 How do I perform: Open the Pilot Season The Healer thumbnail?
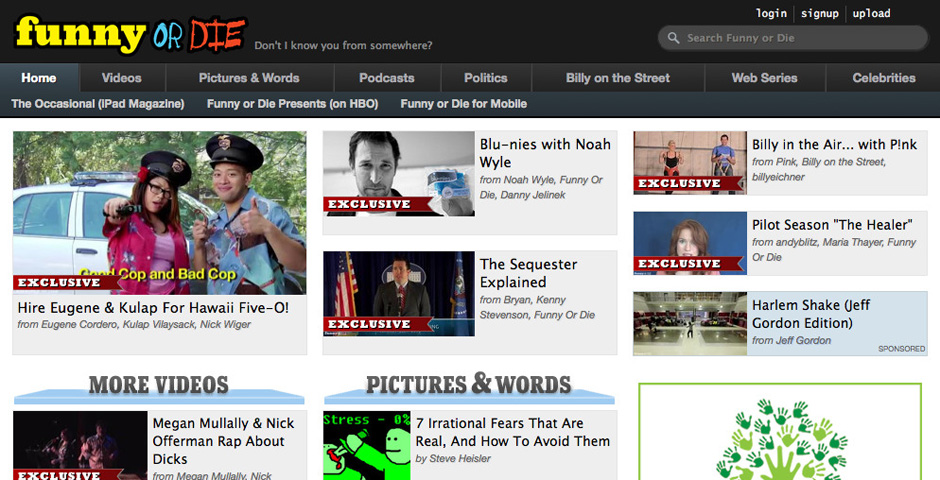coord(690,243)
